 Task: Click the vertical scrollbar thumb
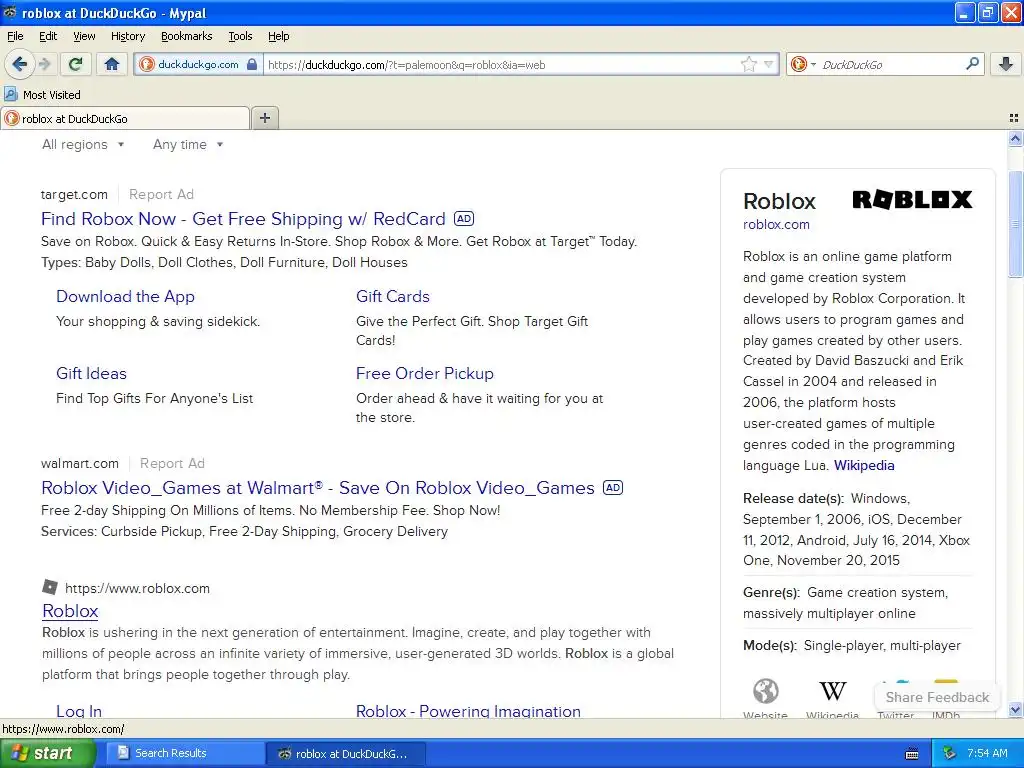pyautogui.click(x=1015, y=224)
